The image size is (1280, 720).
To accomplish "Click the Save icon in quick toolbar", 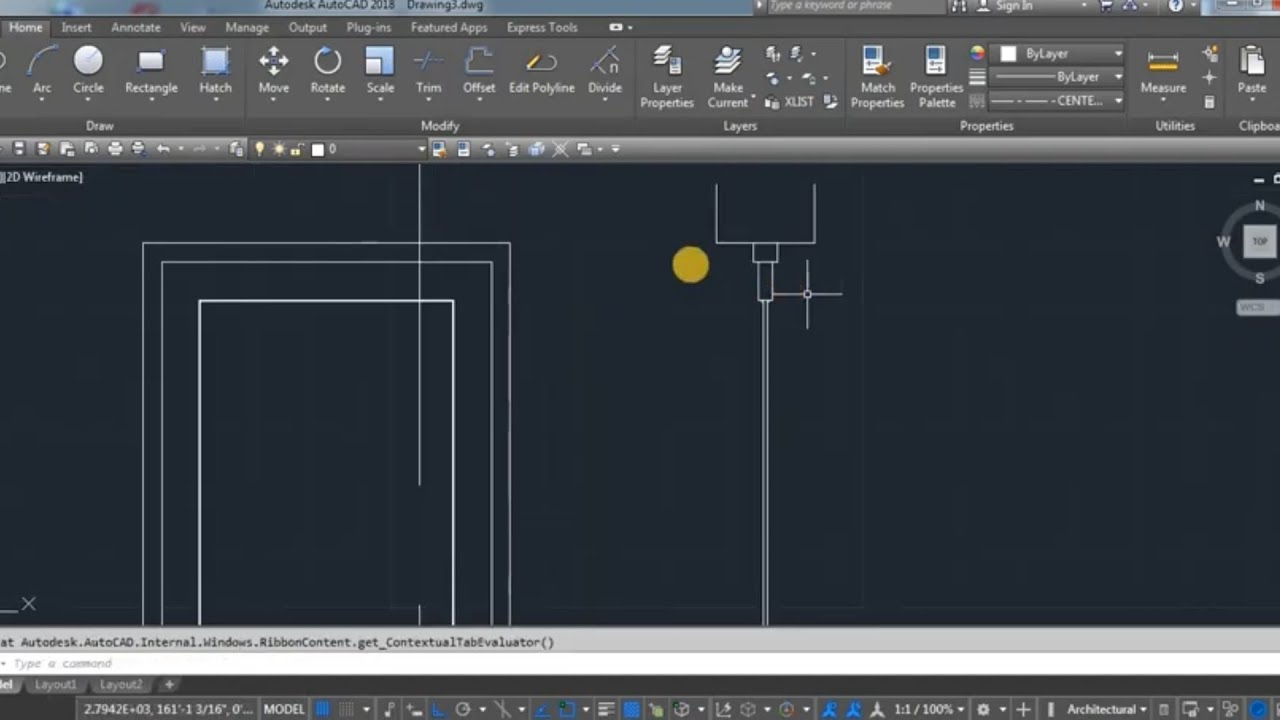I will click(19, 149).
